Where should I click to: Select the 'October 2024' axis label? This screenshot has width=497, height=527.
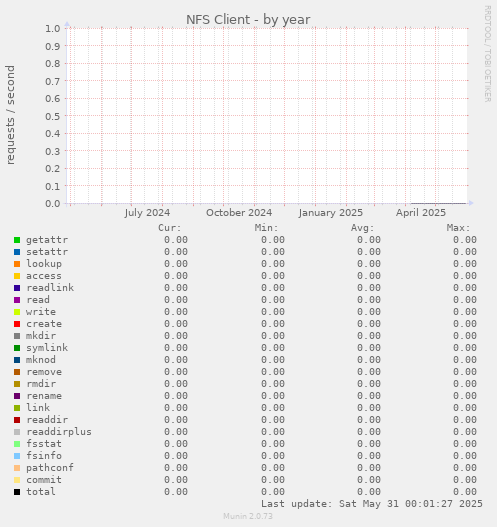tap(239, 213)
